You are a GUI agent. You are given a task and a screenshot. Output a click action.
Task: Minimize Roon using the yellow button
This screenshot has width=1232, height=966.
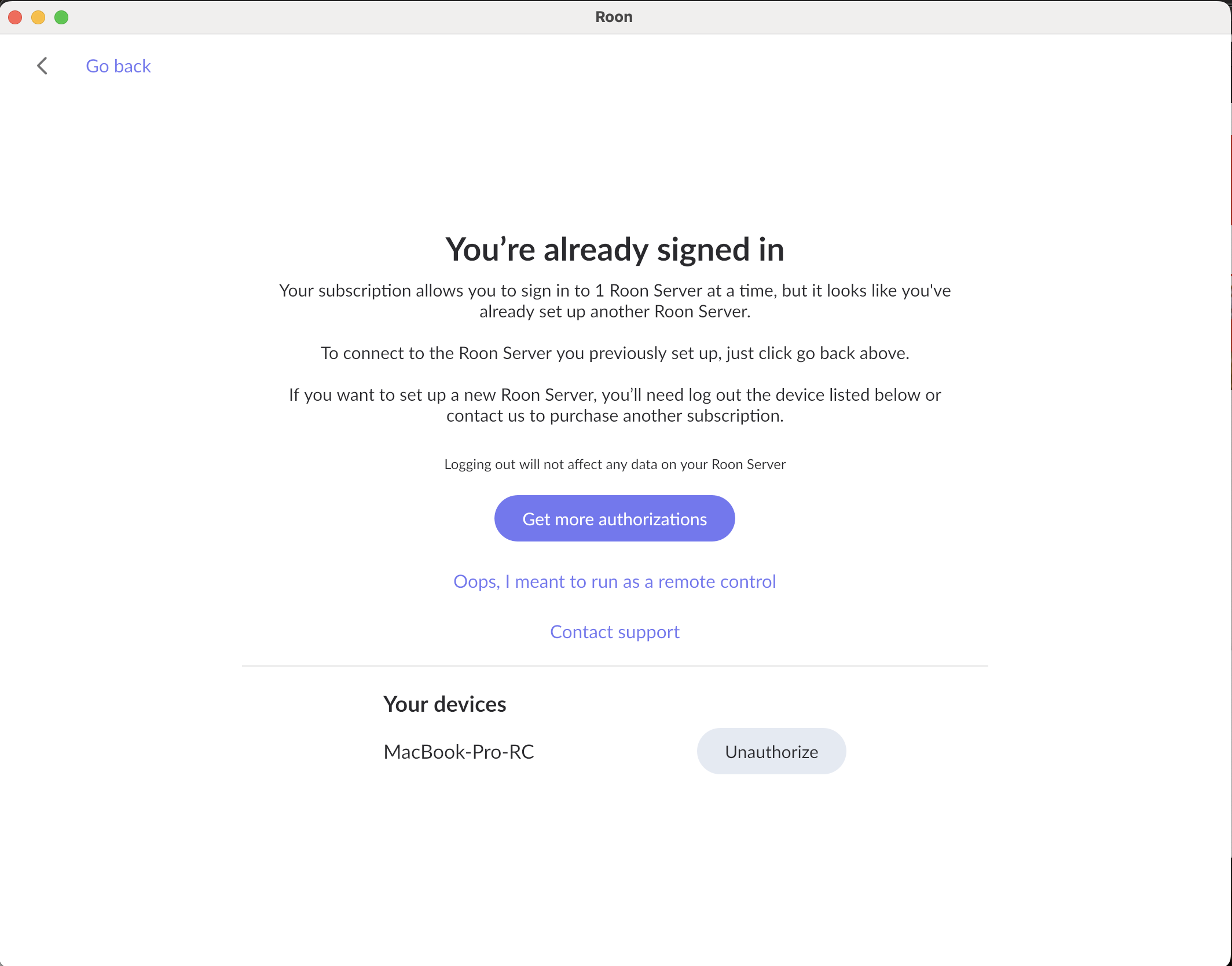pos(38,17)
